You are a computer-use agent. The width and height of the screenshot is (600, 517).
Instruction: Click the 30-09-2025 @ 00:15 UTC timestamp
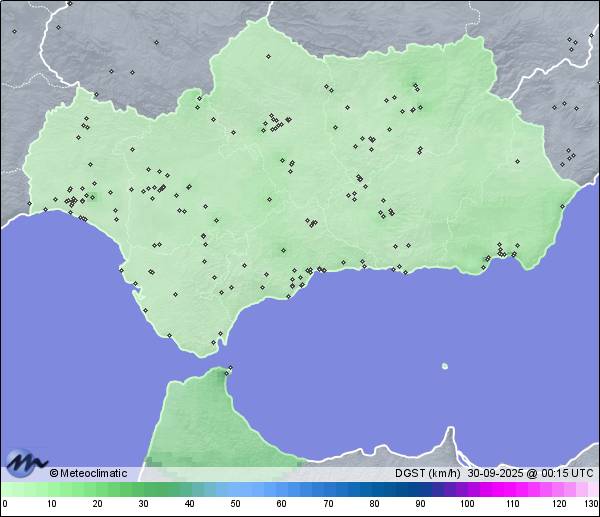tap(531, 473)
